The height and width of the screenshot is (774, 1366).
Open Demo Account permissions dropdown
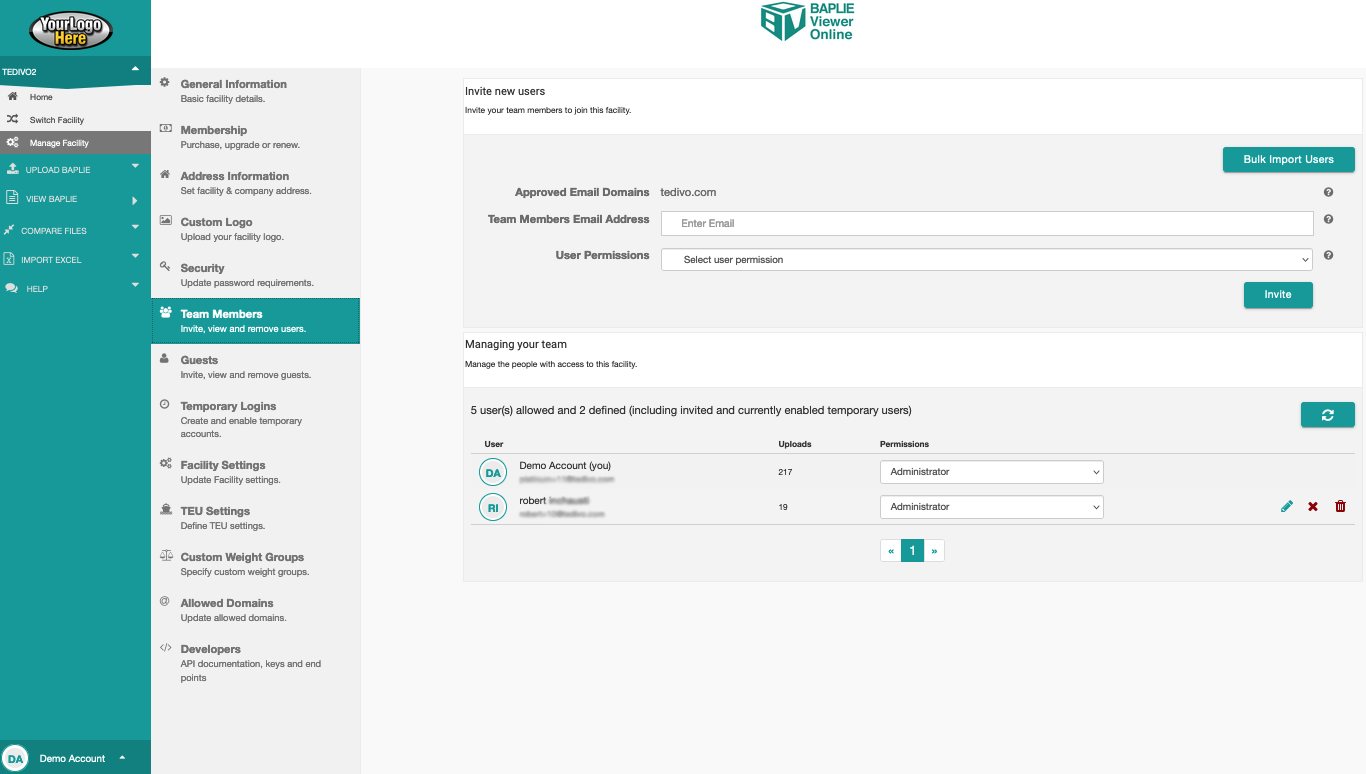click(991, 472)
